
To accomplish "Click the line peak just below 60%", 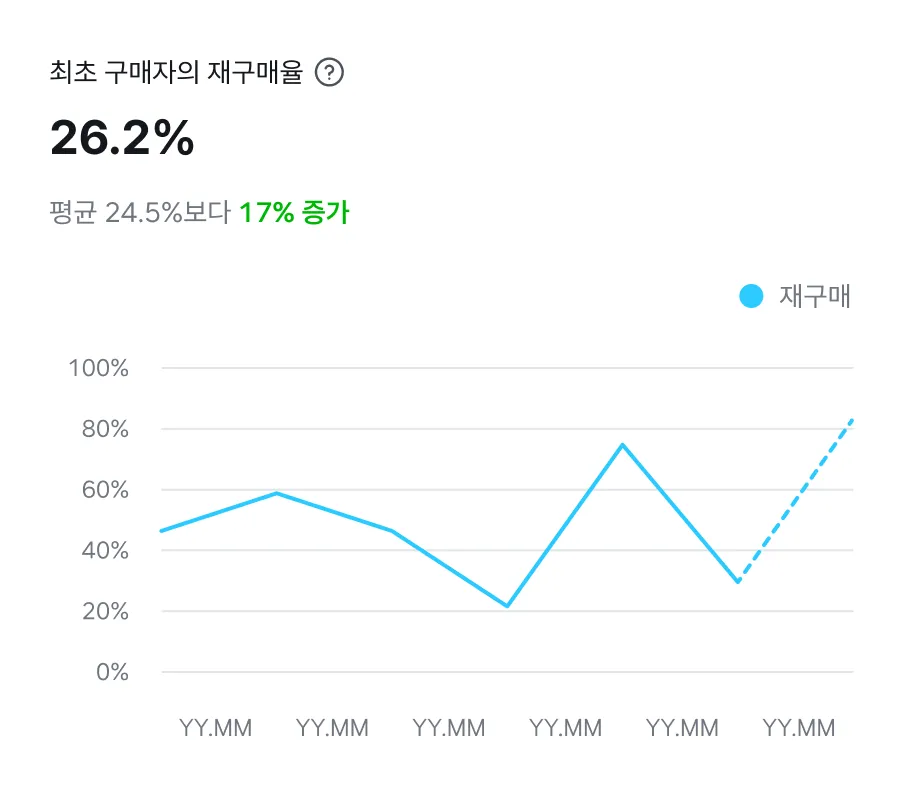I will tap(276, 493).
